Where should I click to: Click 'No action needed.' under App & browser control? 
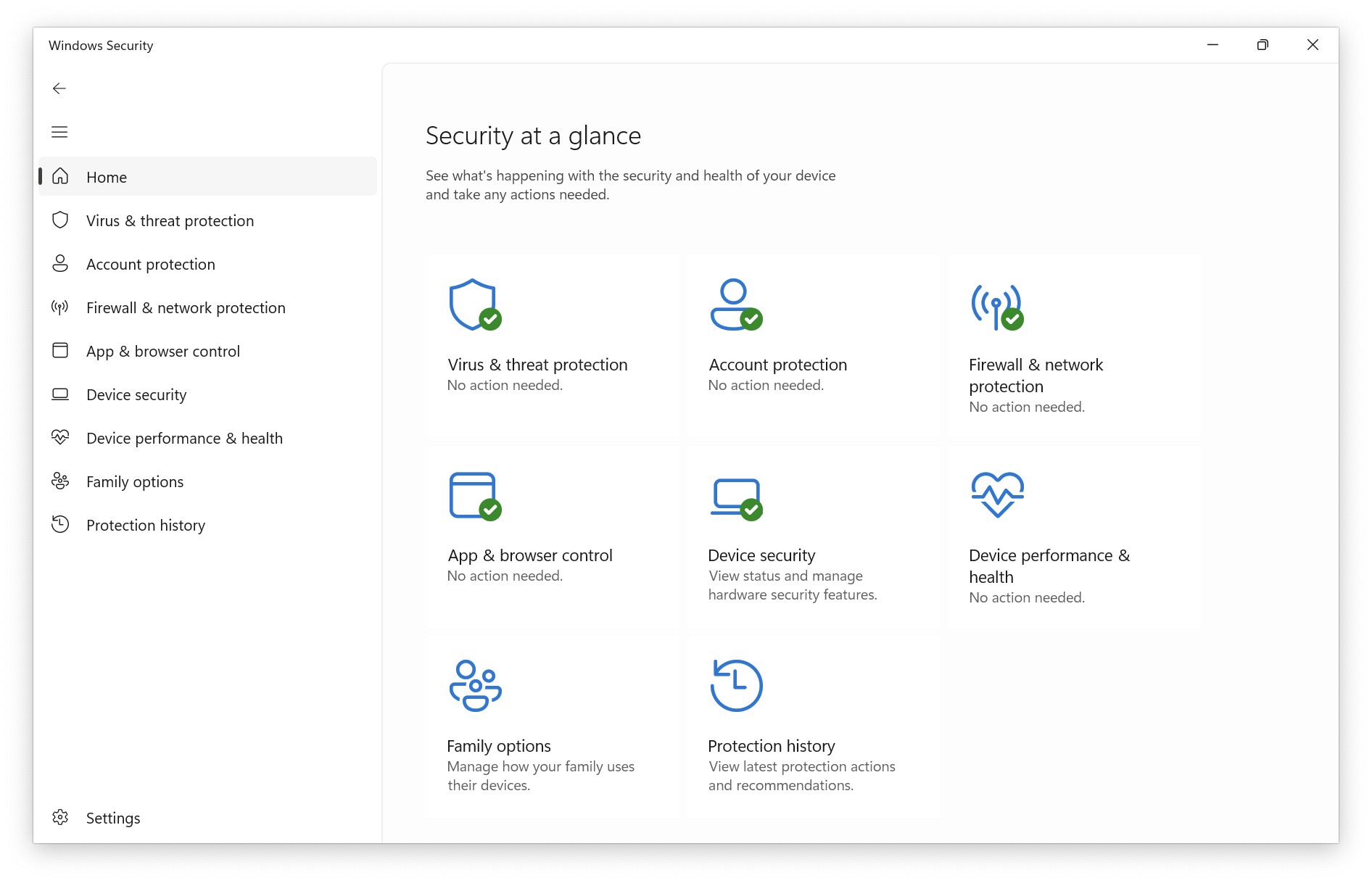505,576
